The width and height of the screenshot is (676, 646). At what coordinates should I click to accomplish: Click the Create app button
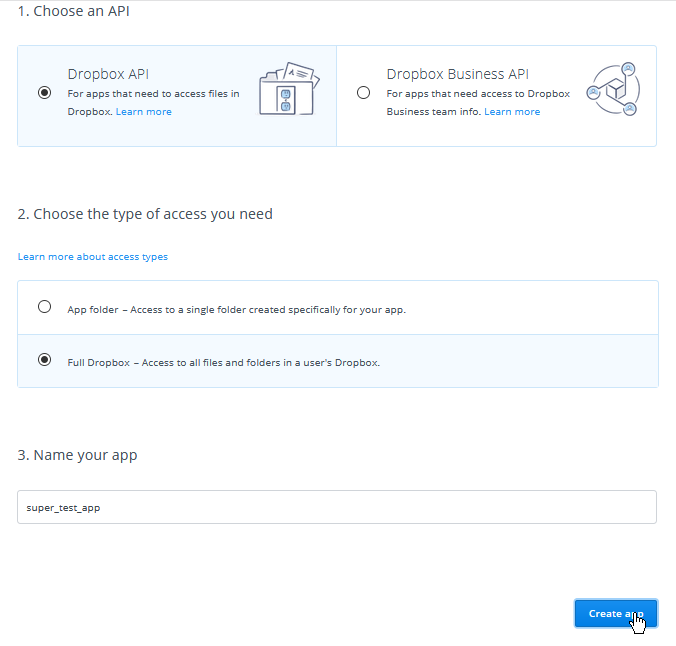(x=616, y=613)
